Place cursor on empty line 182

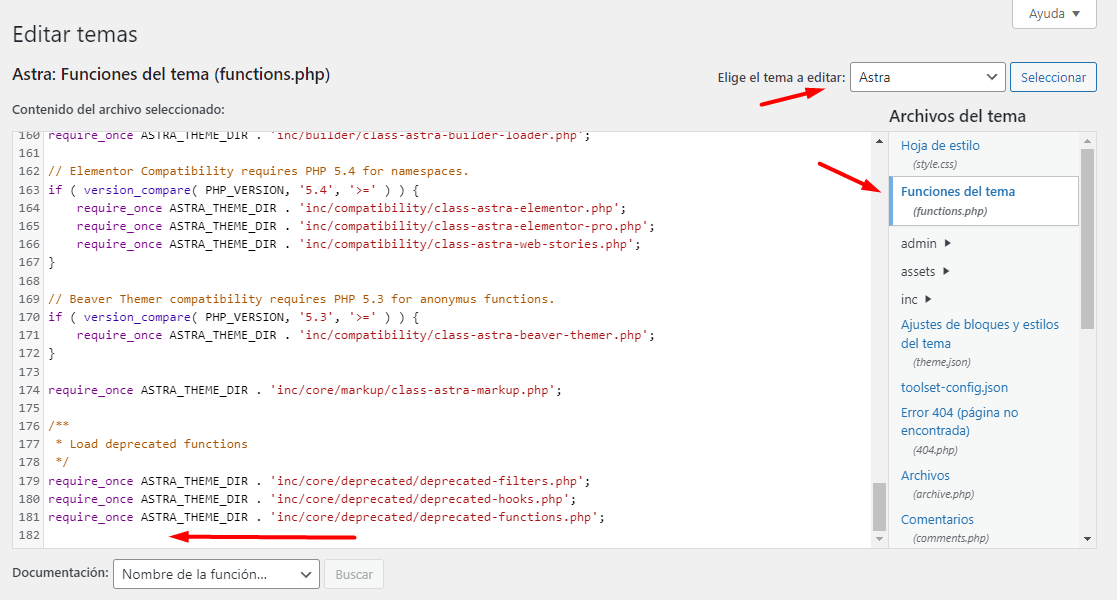pyautogui.click(x=456, y=535)
